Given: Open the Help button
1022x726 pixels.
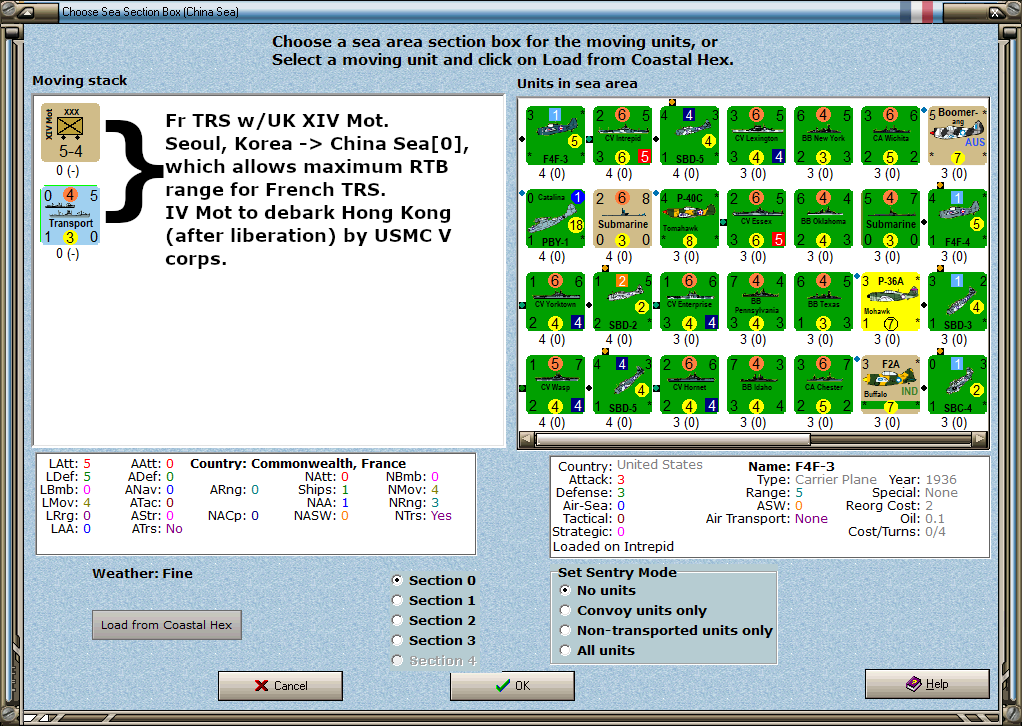Looking at the screenshot, I should click(927, 684).
